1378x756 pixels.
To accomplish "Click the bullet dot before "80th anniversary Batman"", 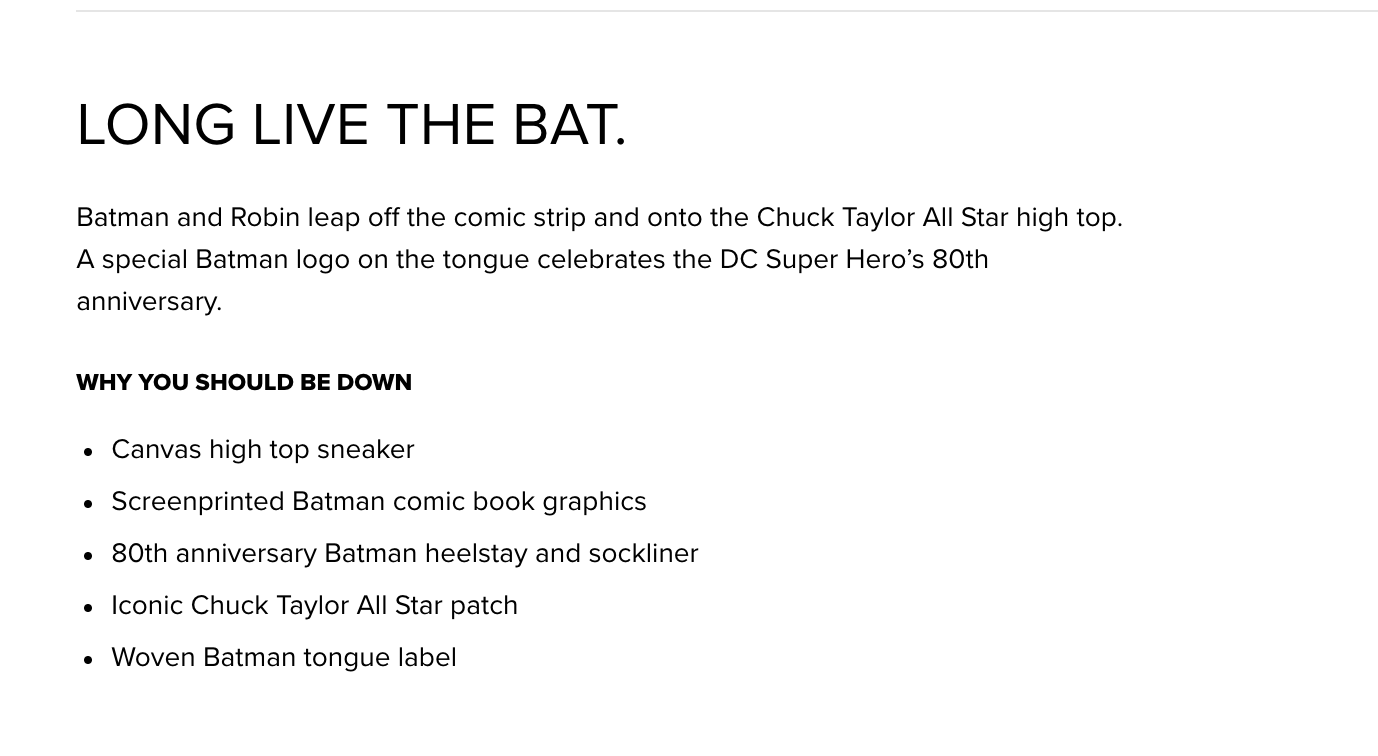I will pyautogui.click(x=89, y=556).
